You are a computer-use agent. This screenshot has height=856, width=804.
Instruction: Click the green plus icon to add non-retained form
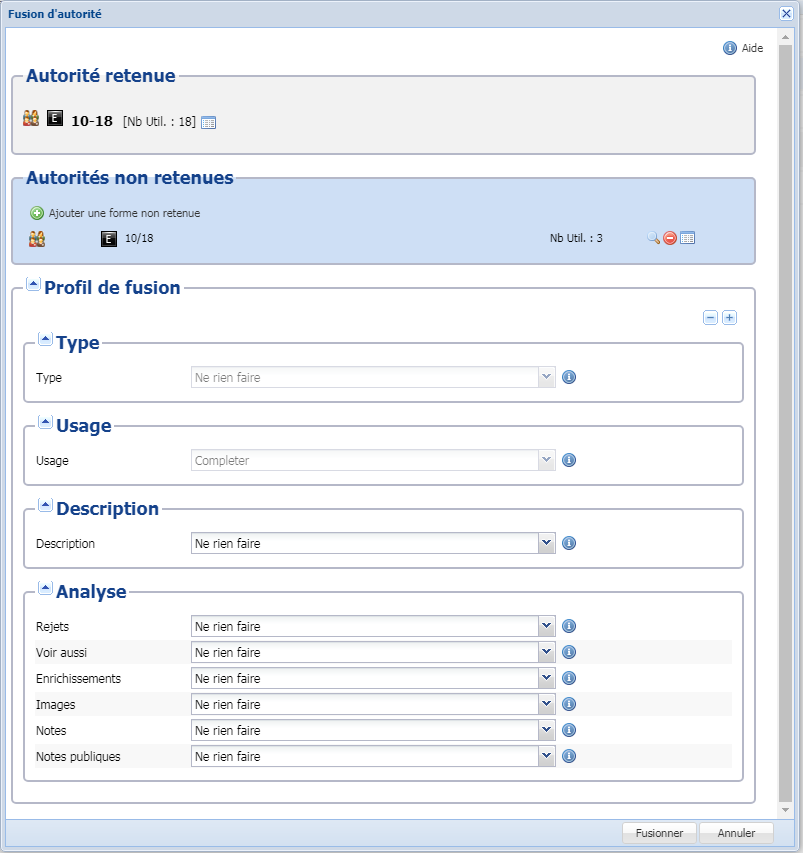[37, 213]
